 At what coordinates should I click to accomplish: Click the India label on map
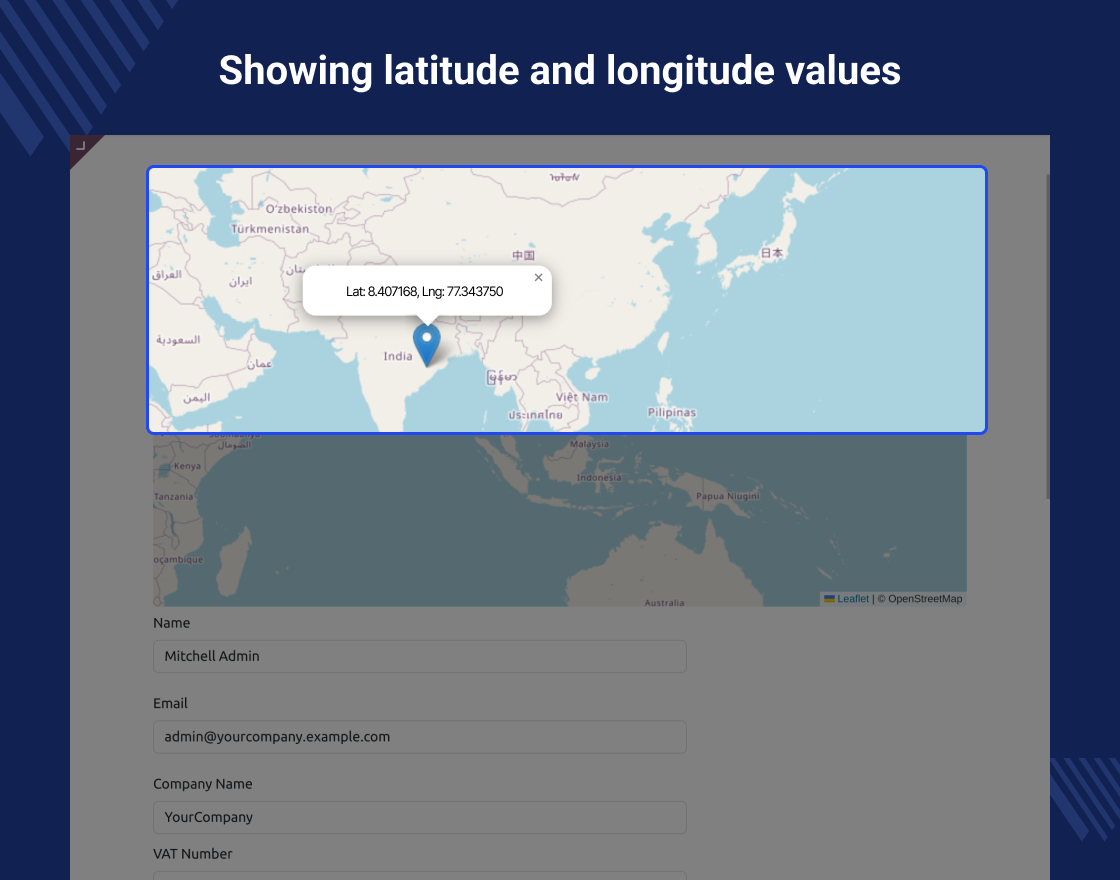tap(398, 356)
